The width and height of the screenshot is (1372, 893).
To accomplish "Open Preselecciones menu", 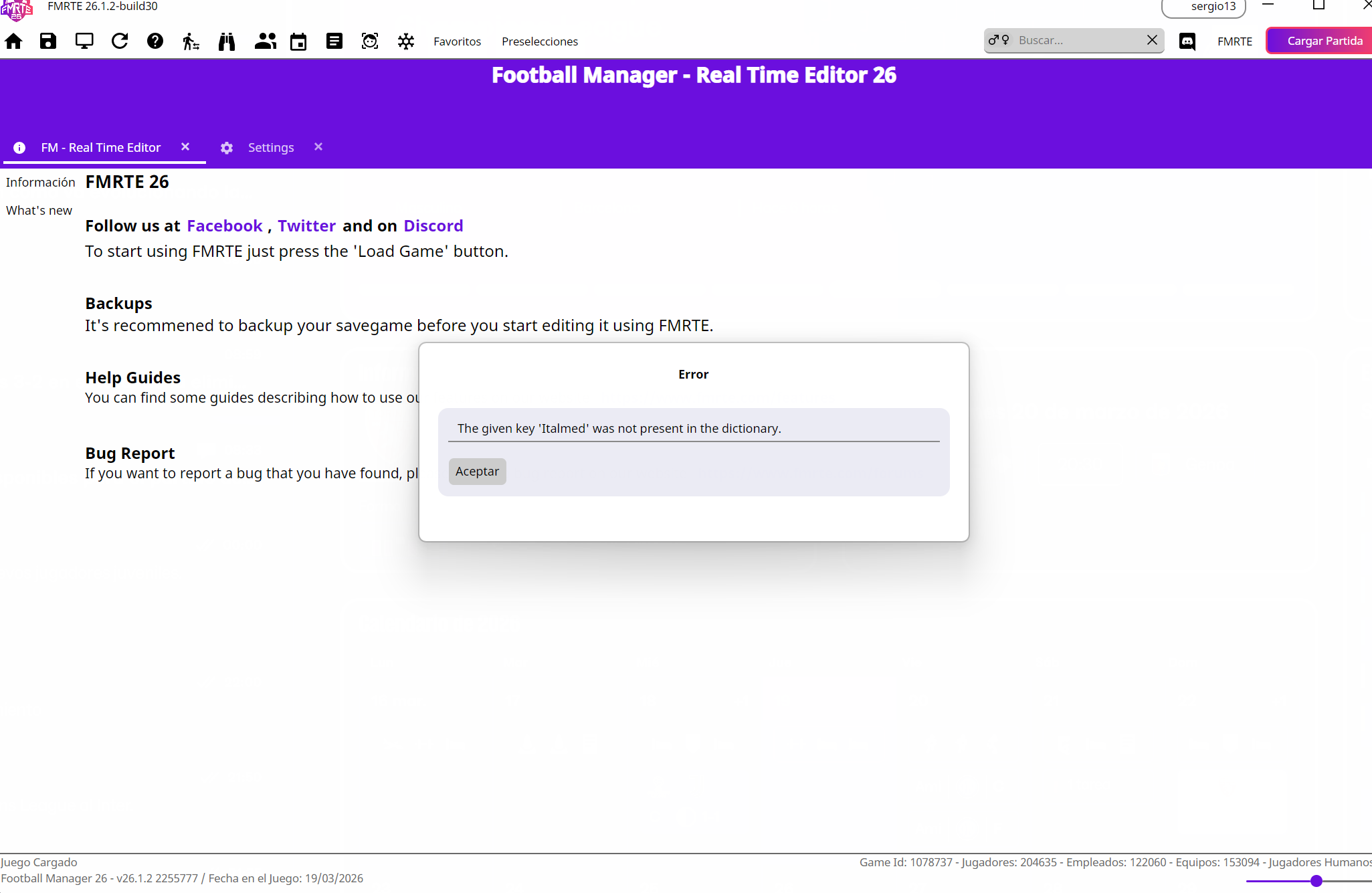I will coord(540,41).
